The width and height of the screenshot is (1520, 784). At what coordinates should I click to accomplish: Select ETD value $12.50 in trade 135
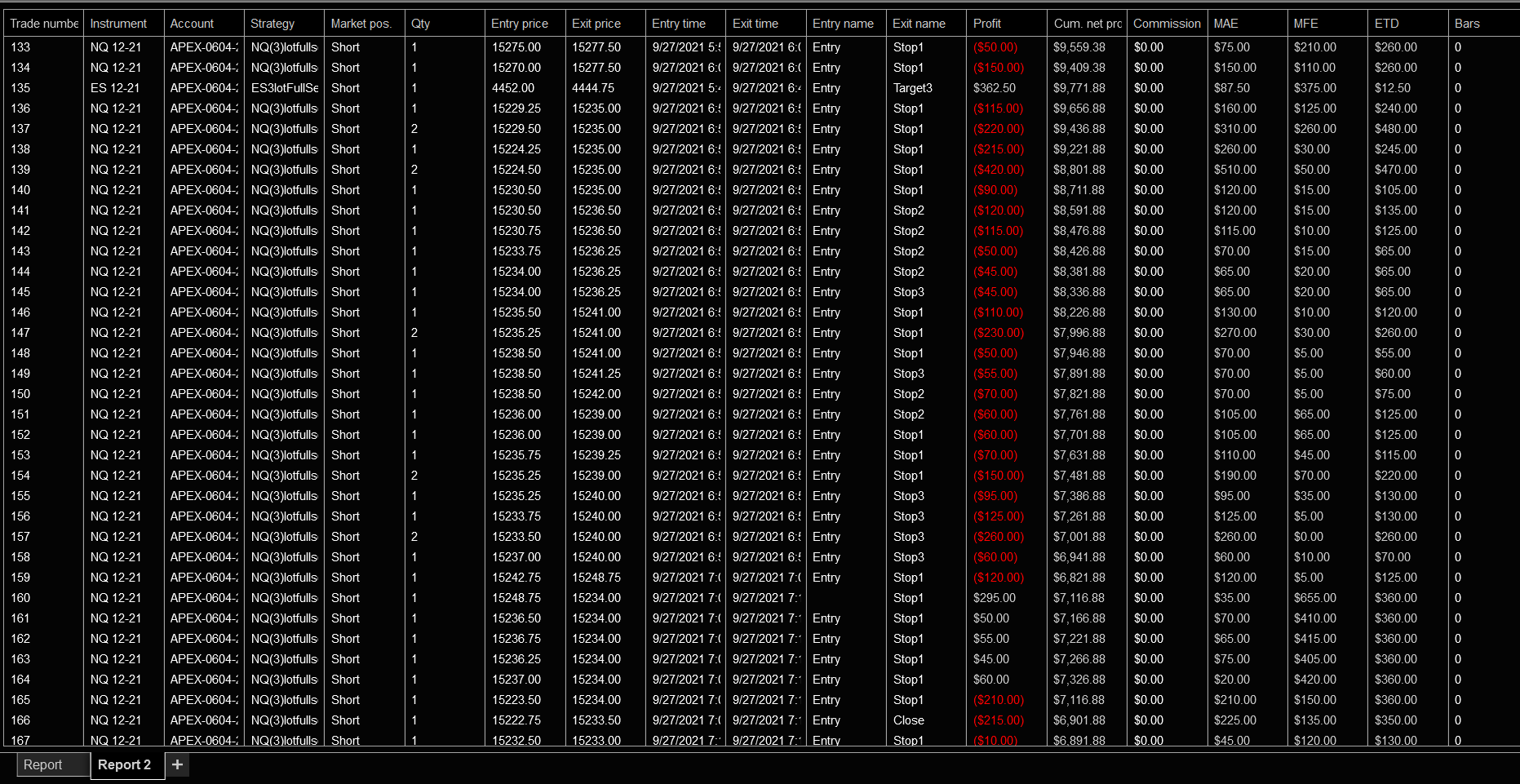(1393, 88)
